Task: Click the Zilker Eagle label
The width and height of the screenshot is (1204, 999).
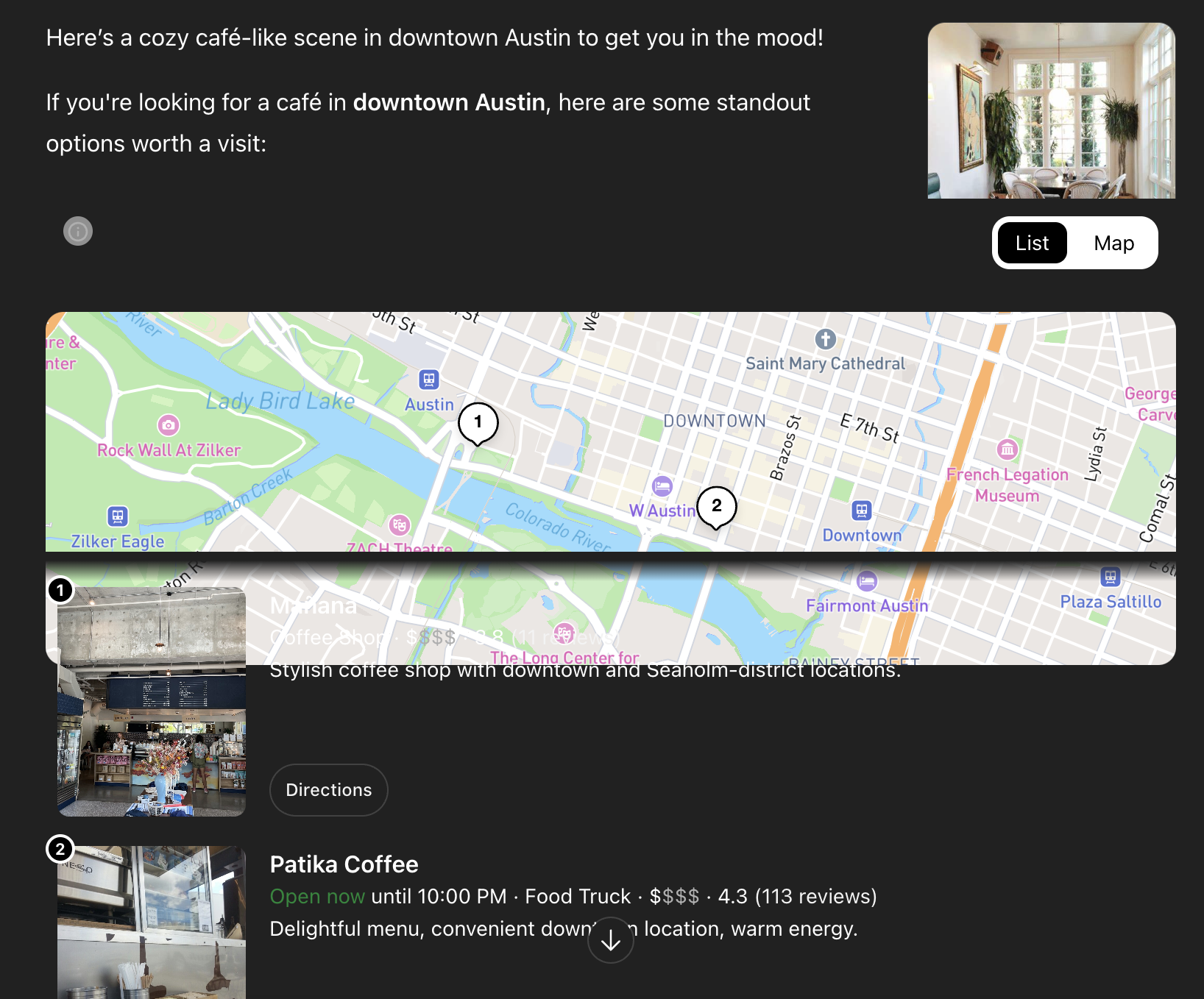Action: tap(118, 541)
